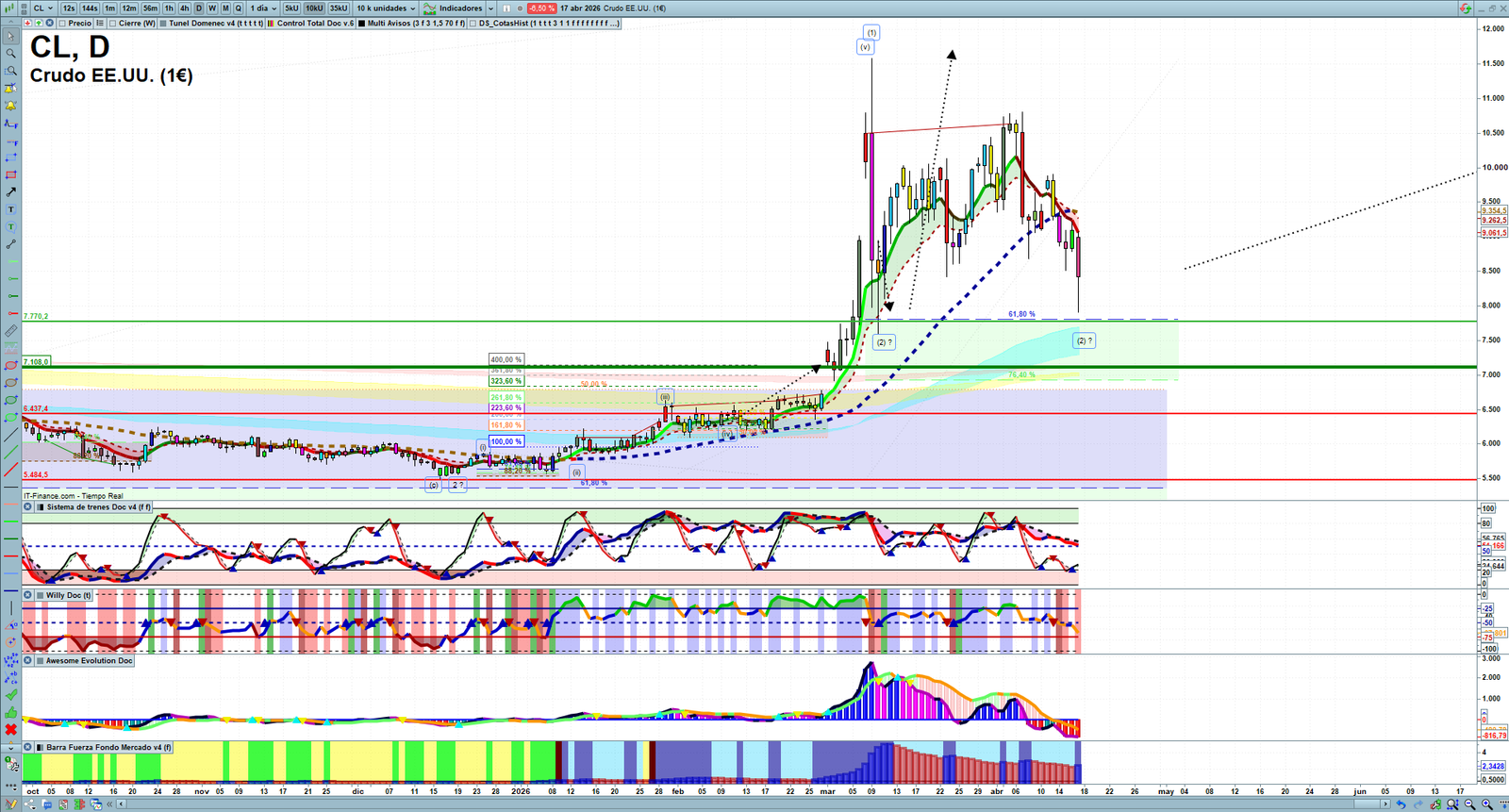This screenshot has width=1509, height=812.
Task: Click the Multi Avisos black color swatch
Action: coord(361,24)
